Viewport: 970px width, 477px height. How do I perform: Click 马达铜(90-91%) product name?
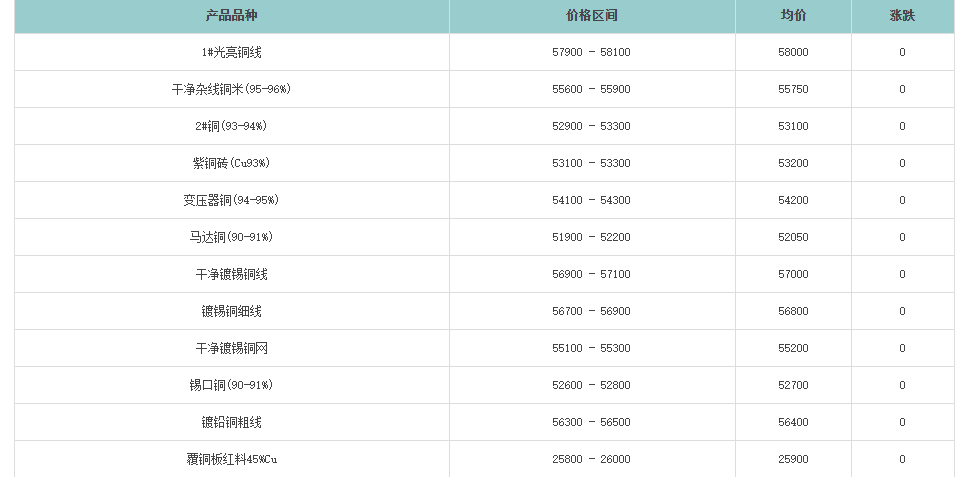(x=231, y=237)
